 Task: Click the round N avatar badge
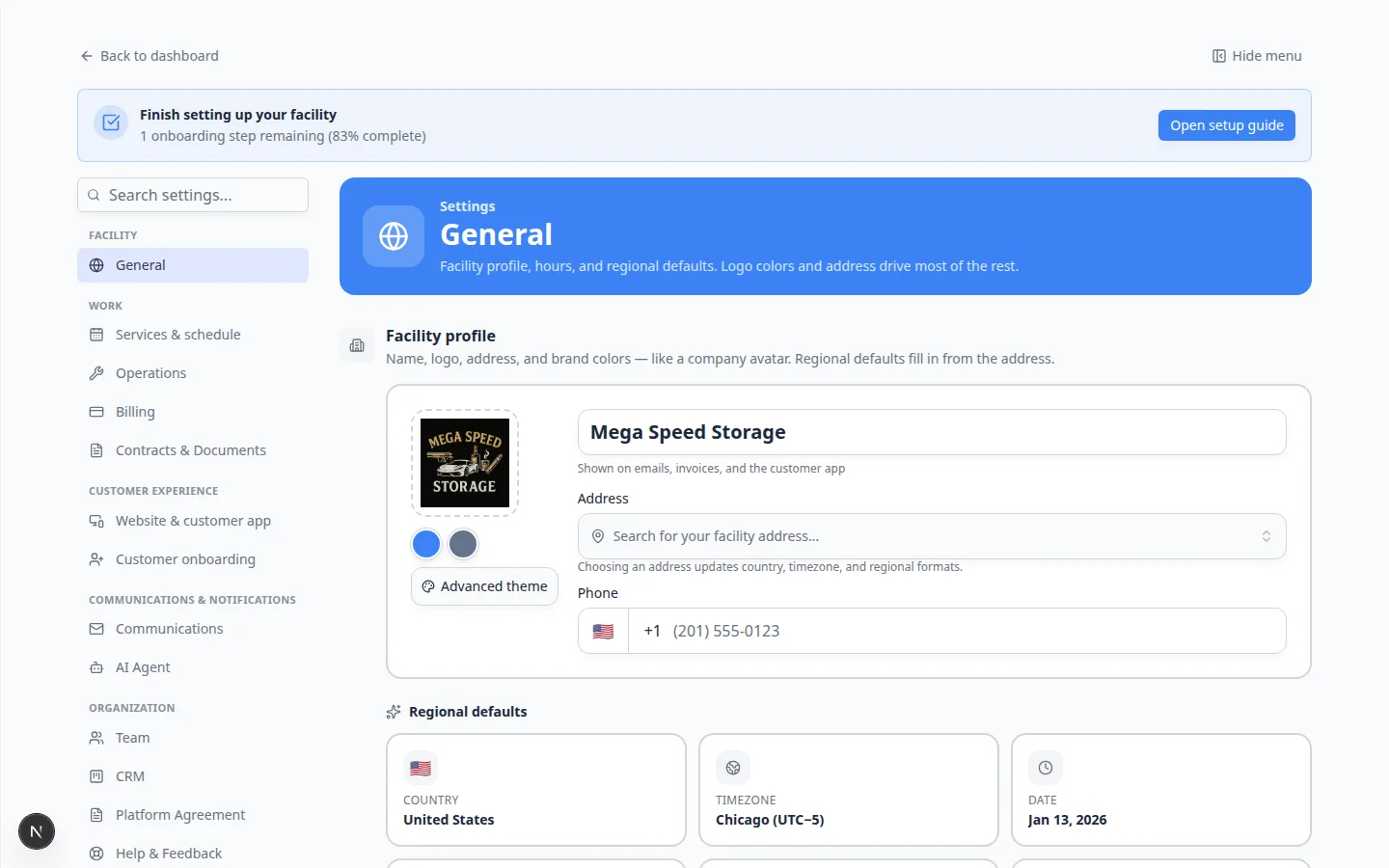(37, 831)
